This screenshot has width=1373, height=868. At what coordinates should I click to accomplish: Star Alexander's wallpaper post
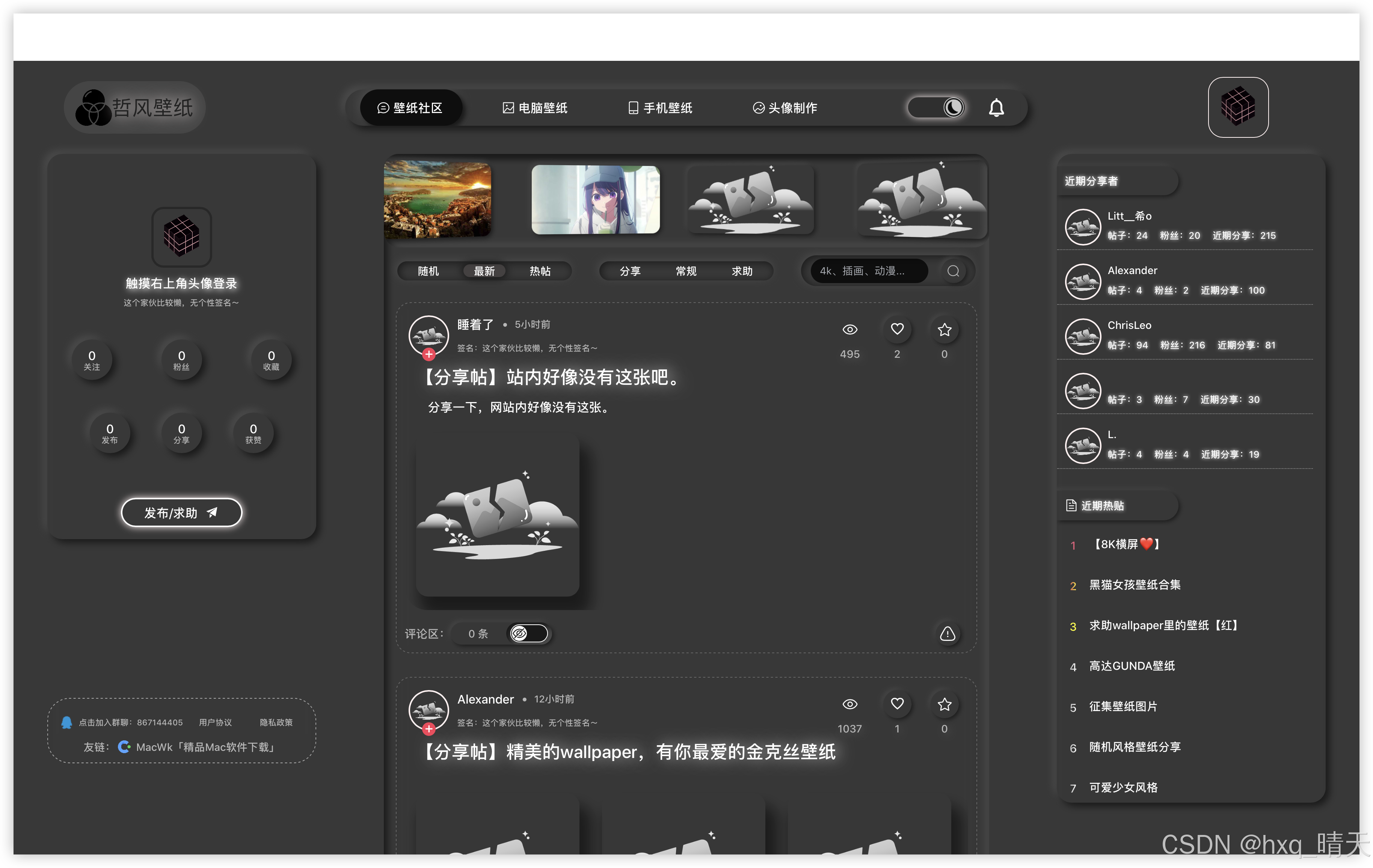click(944, 704)
